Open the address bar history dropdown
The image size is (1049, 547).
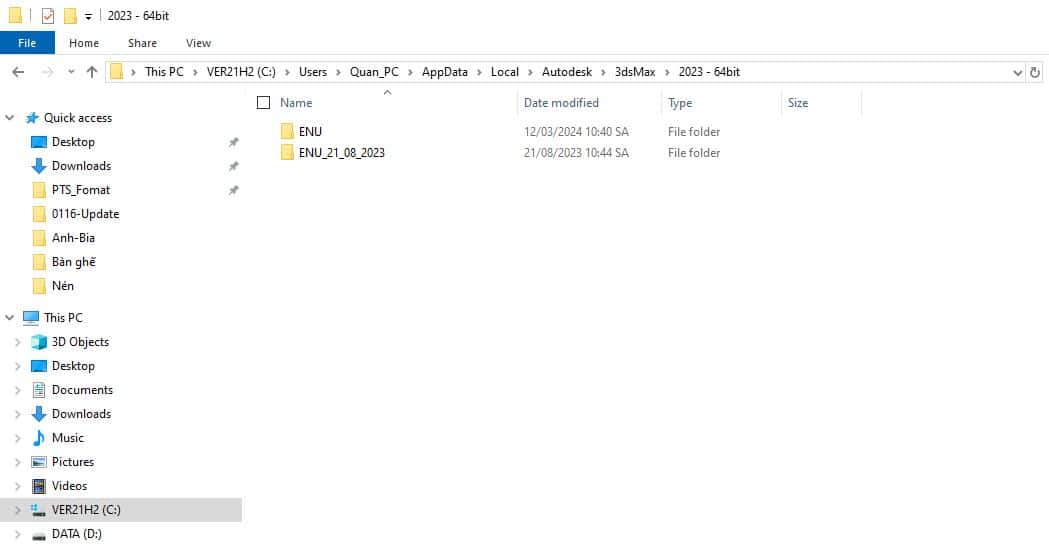pos(1018,72)
